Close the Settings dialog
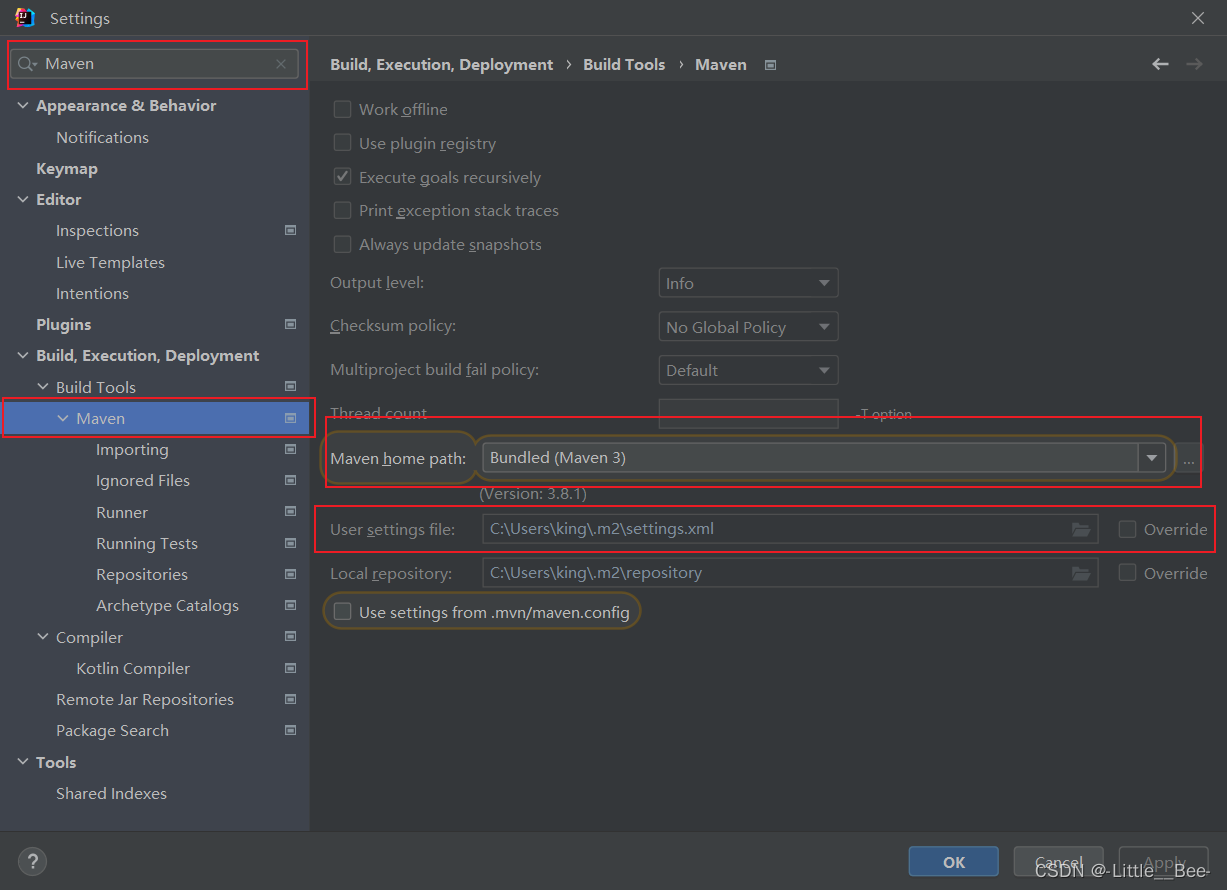Screen dimensions: 1227x890 1198,18
